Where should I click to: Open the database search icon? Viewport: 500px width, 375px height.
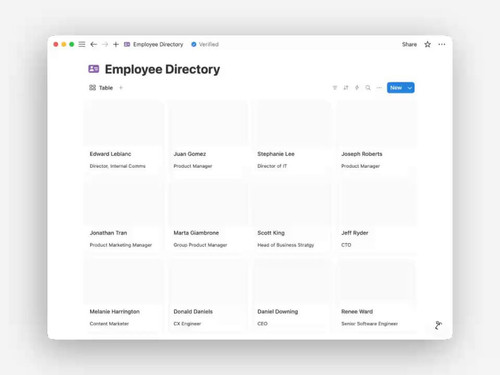click(x=368, y=88)
